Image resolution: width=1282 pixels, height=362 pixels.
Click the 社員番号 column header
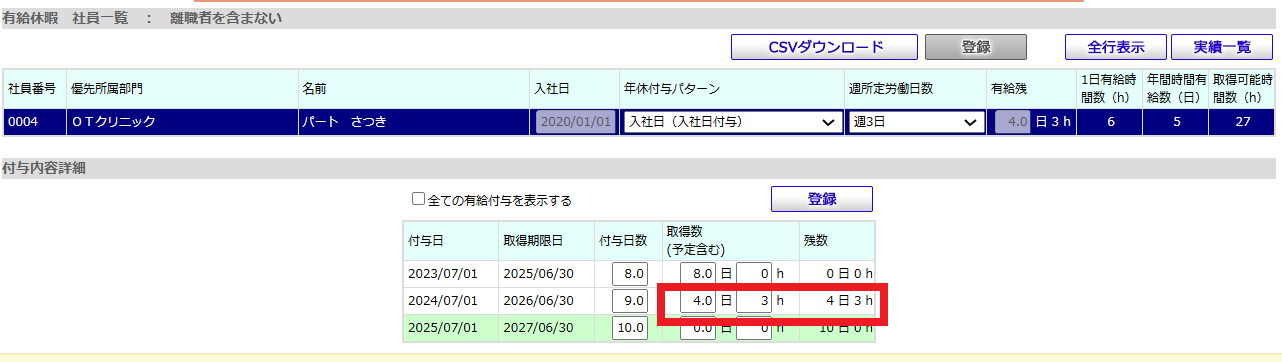click(33, 89)
